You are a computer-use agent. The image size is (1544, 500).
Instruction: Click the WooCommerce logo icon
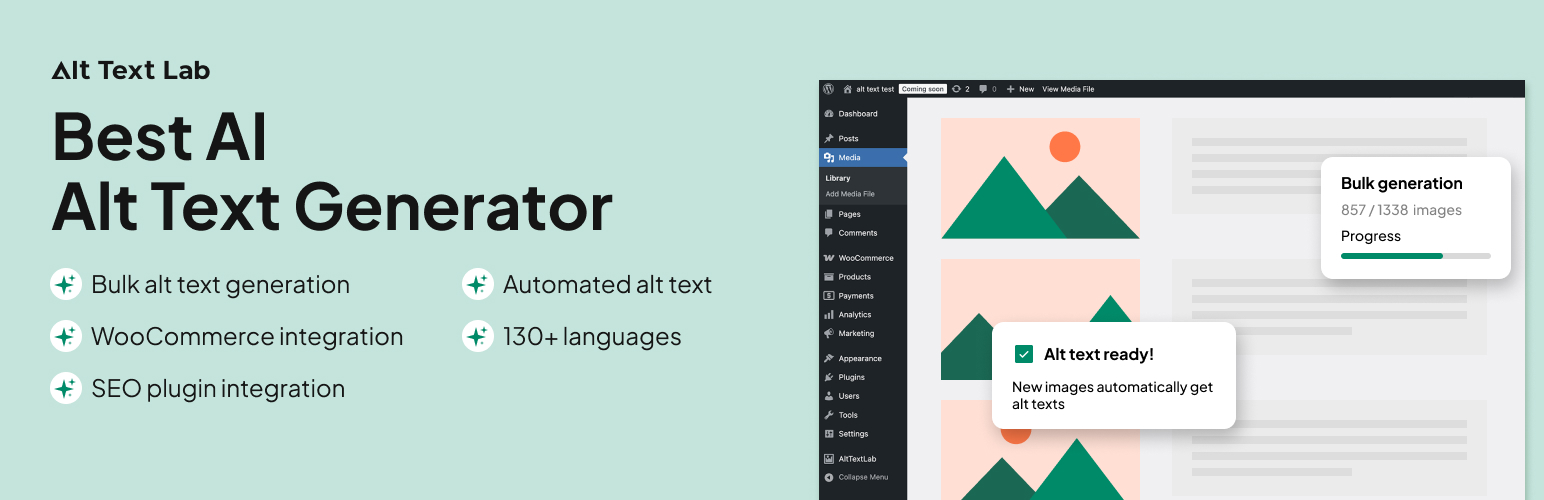pos(829,258)
